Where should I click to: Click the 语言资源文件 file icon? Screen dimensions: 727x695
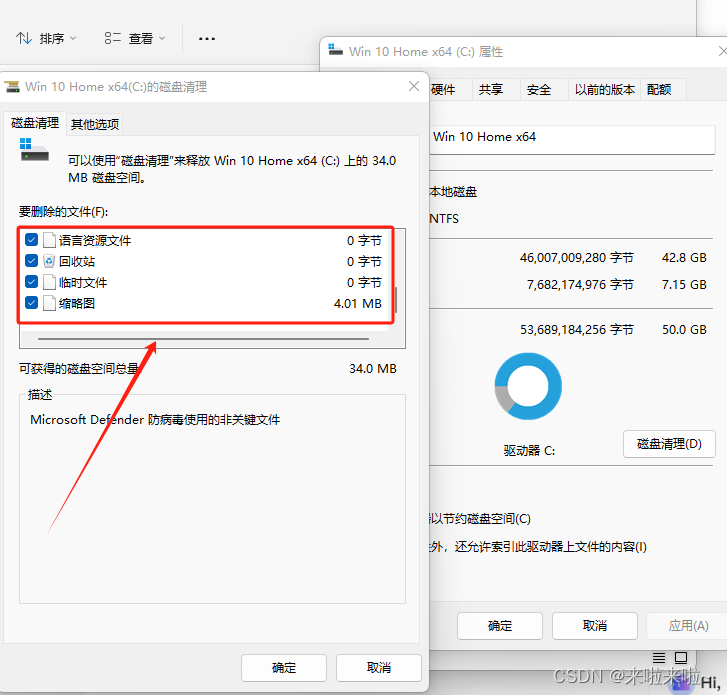point(49,240)
